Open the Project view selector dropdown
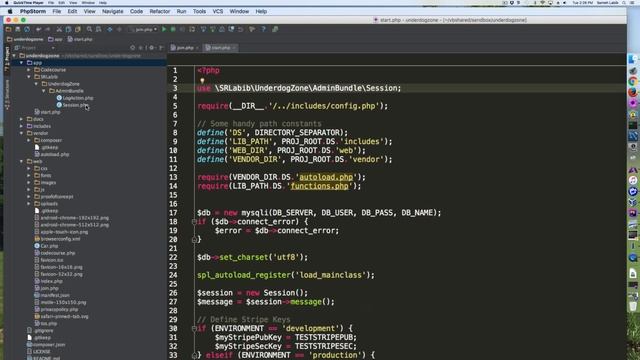The height and width of the screenshot is (360, 640). (x=34, y=48)
